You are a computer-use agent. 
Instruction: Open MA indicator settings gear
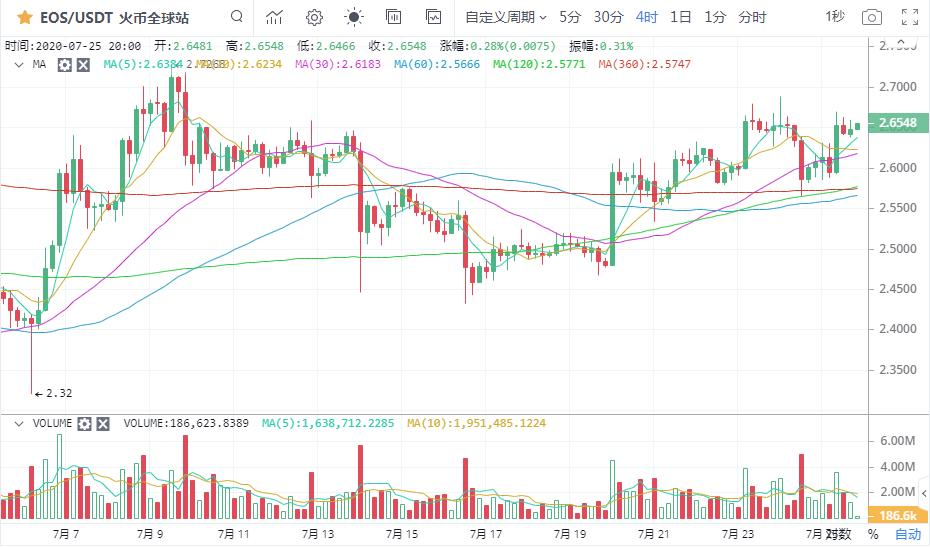point(65,64)
